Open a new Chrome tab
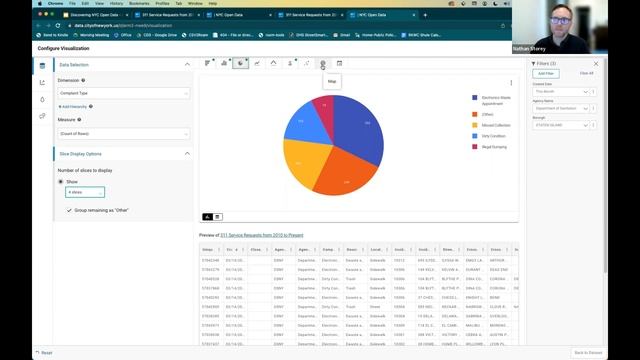The height and width of the screenshot is (360, 640). (x=425, y=15)
